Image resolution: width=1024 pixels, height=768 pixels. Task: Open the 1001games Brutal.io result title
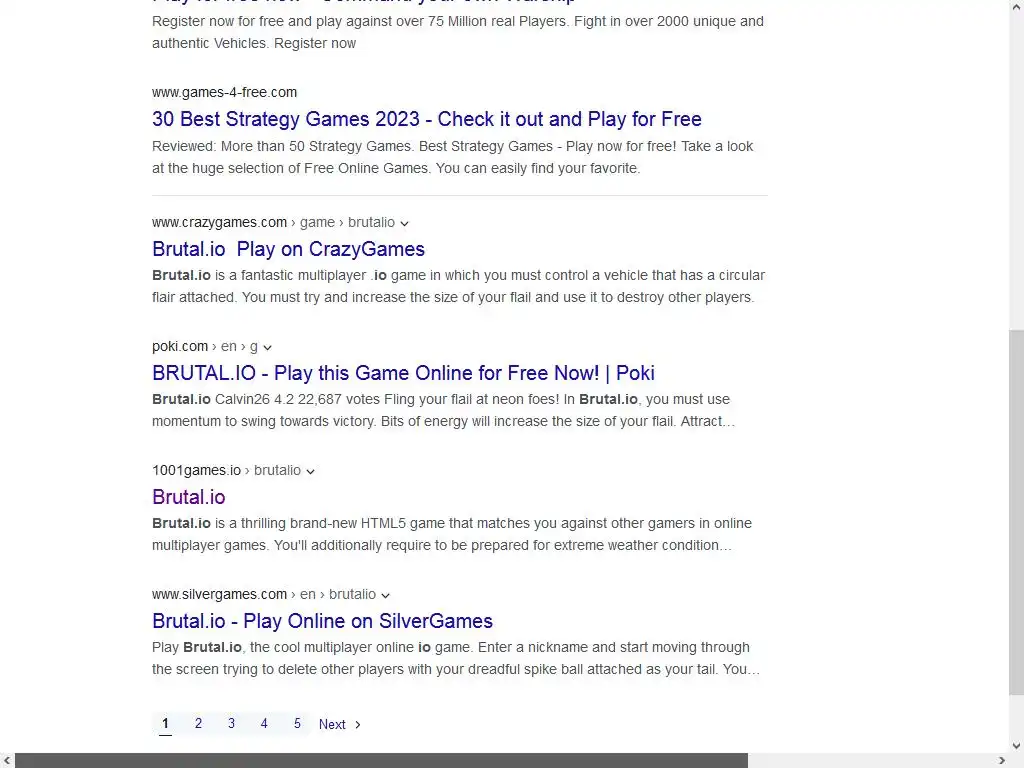[x=189, y=497]
